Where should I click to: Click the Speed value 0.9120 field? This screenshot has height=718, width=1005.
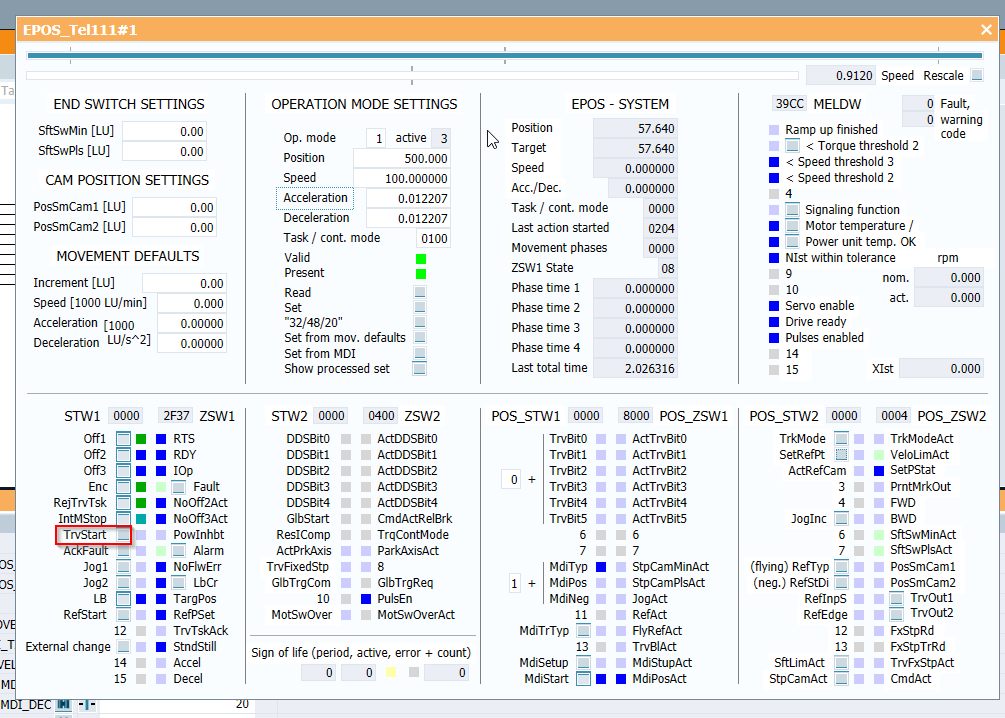point(841,76)
